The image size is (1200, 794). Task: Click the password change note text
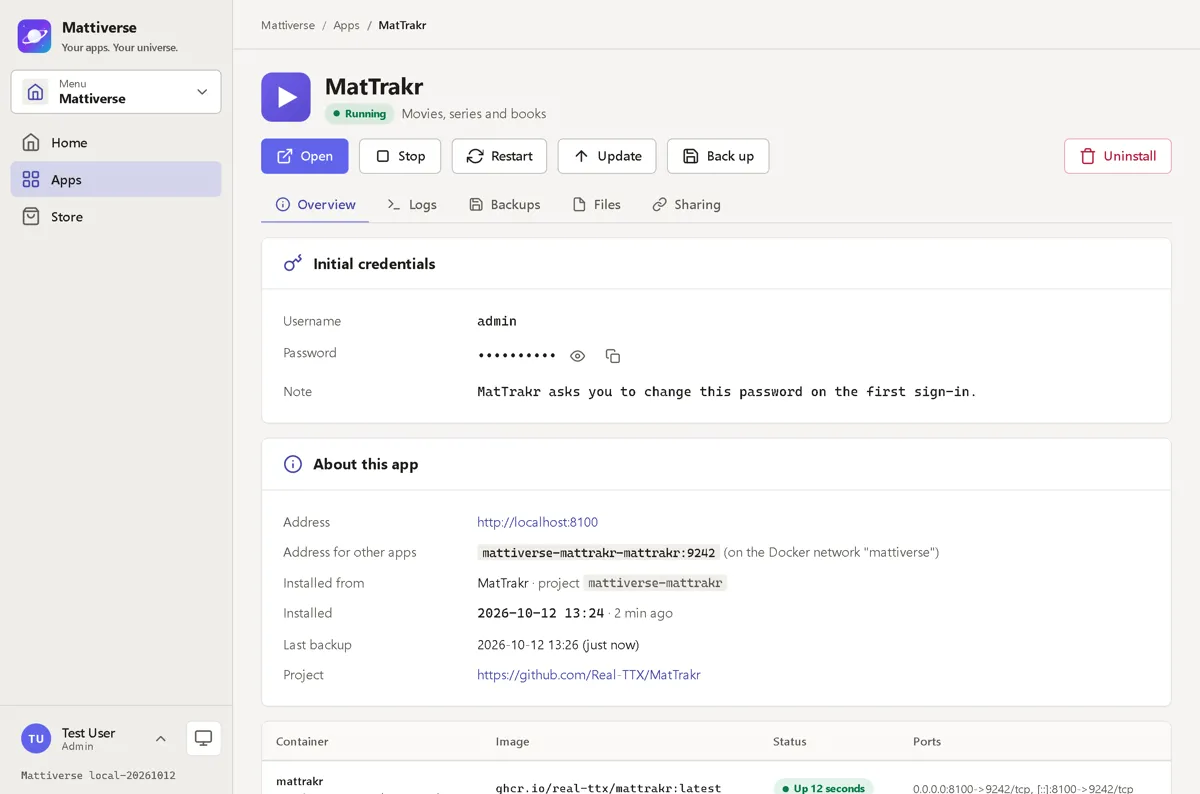pos(727,392)
